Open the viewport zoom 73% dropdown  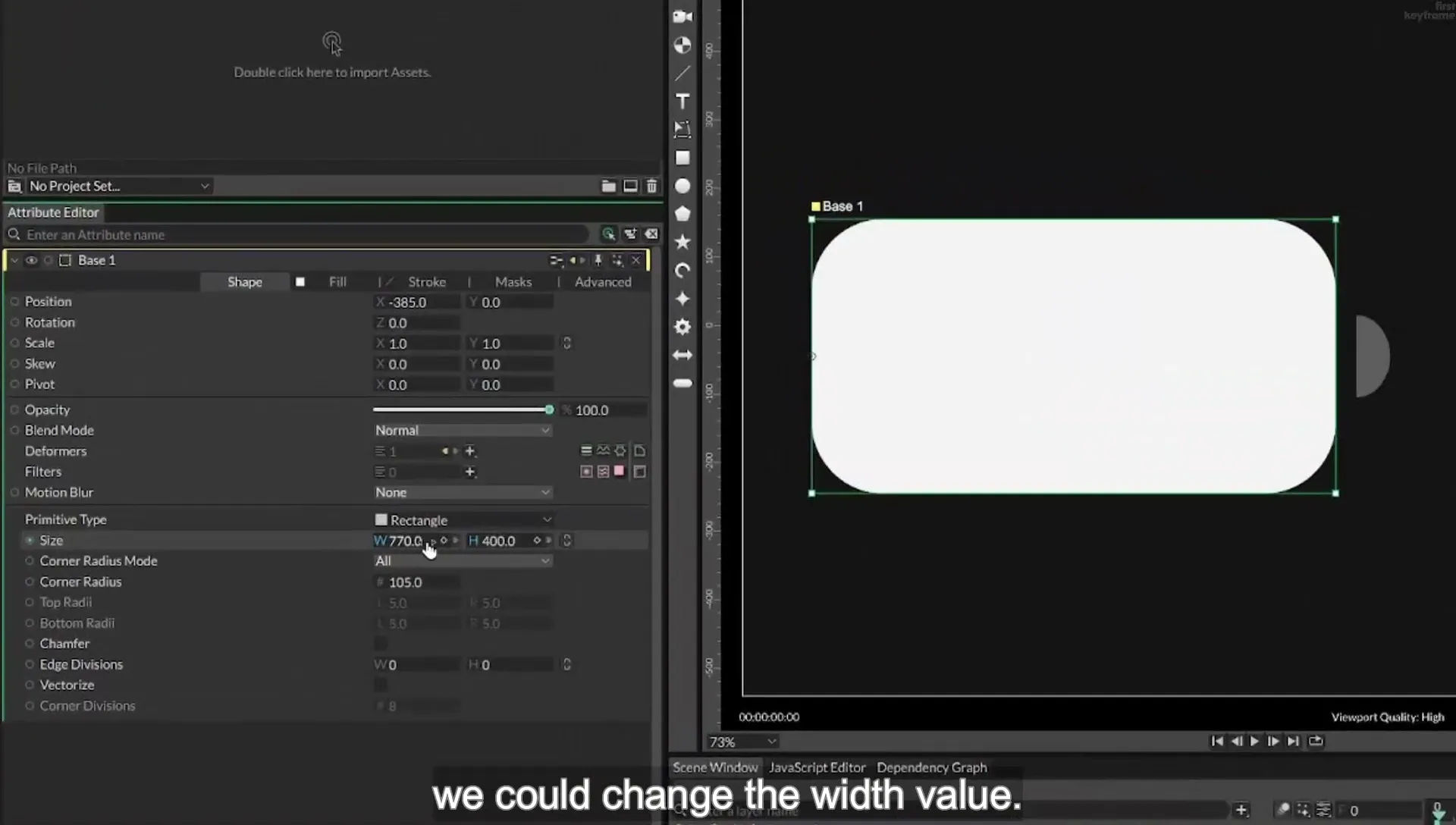click(742, 742)
